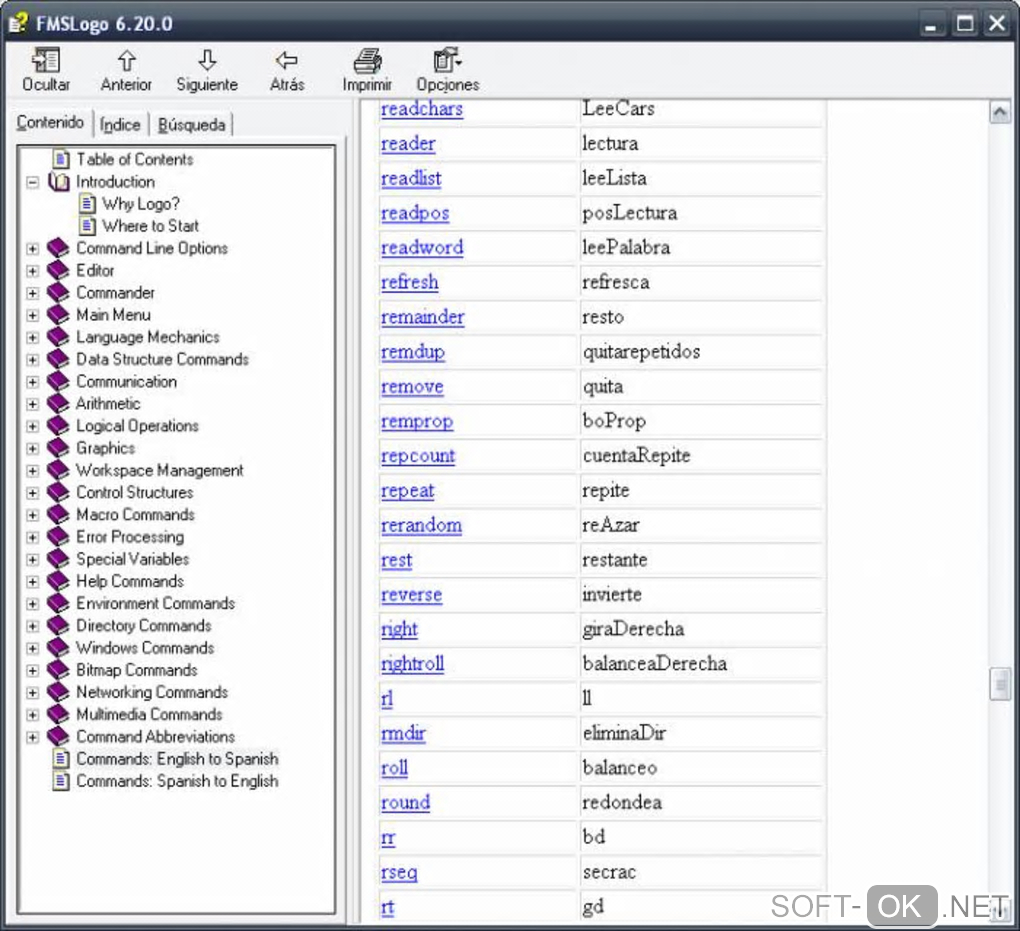The width and height of the screenshot is (1020, 931).
Task: Click the book icon beside Main Menu
Action: tap(59, 315)
